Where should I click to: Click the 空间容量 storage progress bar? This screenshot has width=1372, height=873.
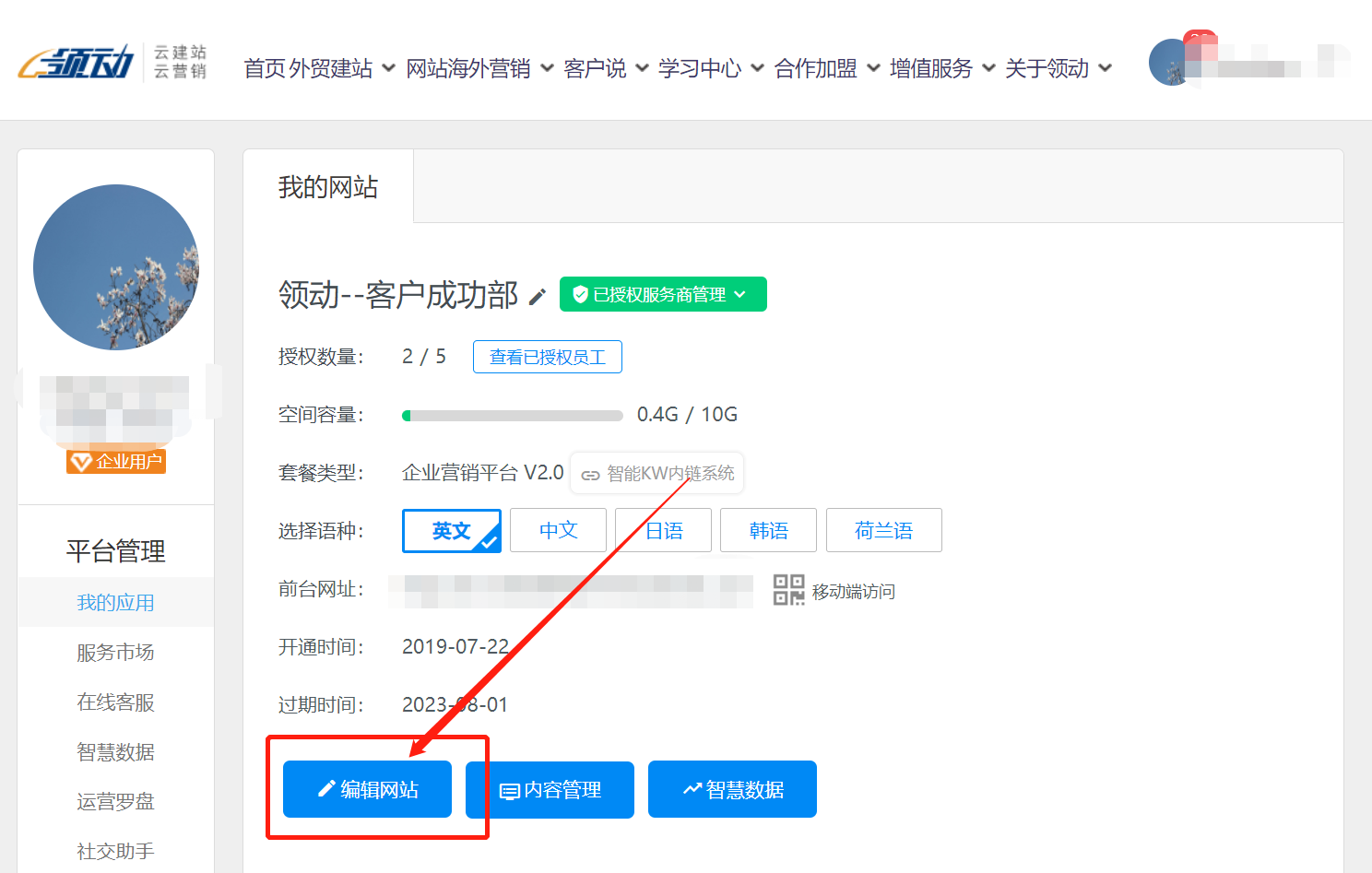[x=512, y=415]
